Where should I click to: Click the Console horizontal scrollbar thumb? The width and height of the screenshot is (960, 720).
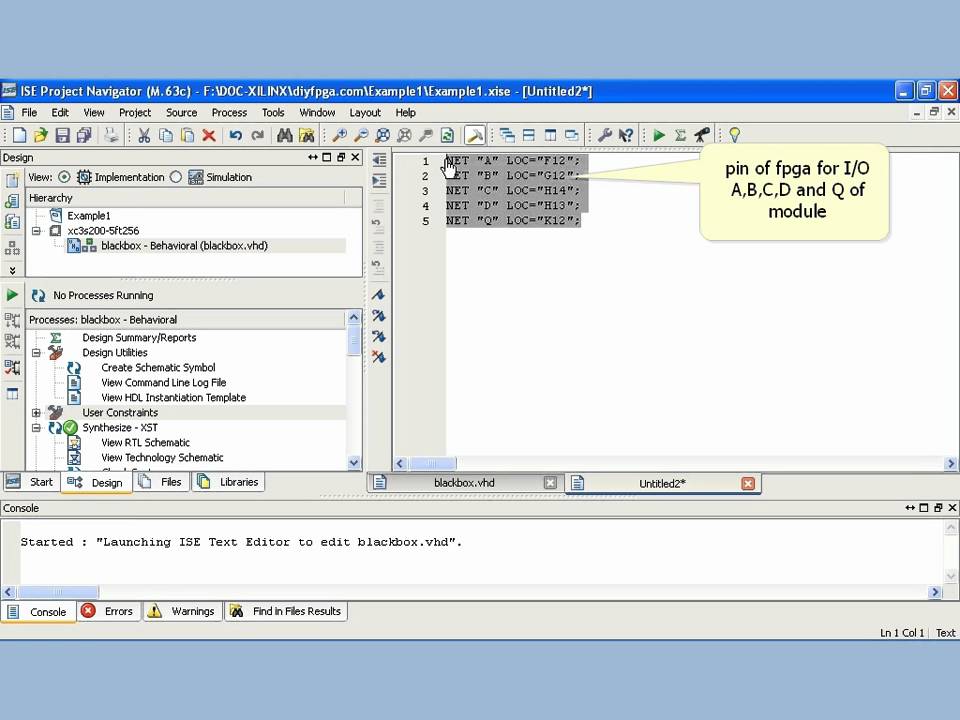58,592
